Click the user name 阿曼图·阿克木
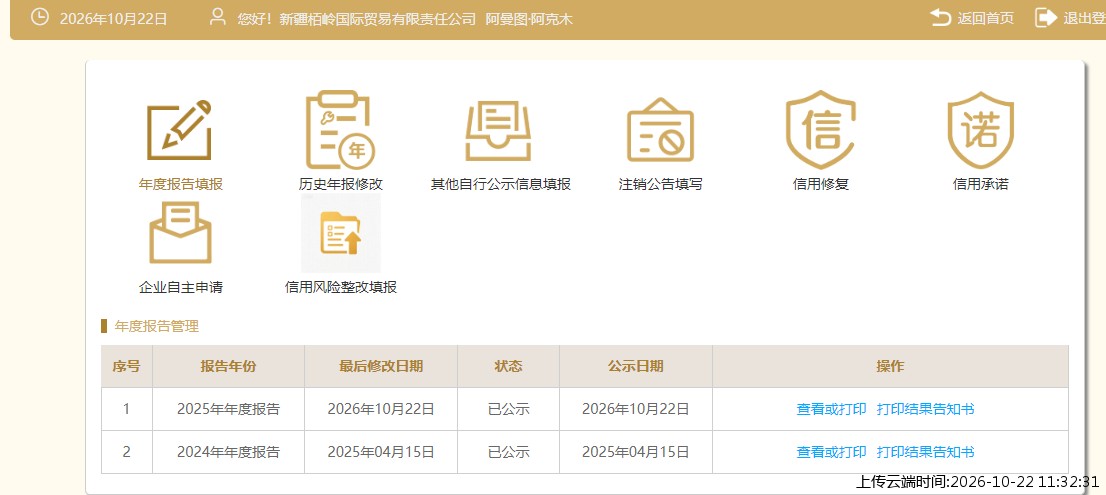 (x=529, y=19)
